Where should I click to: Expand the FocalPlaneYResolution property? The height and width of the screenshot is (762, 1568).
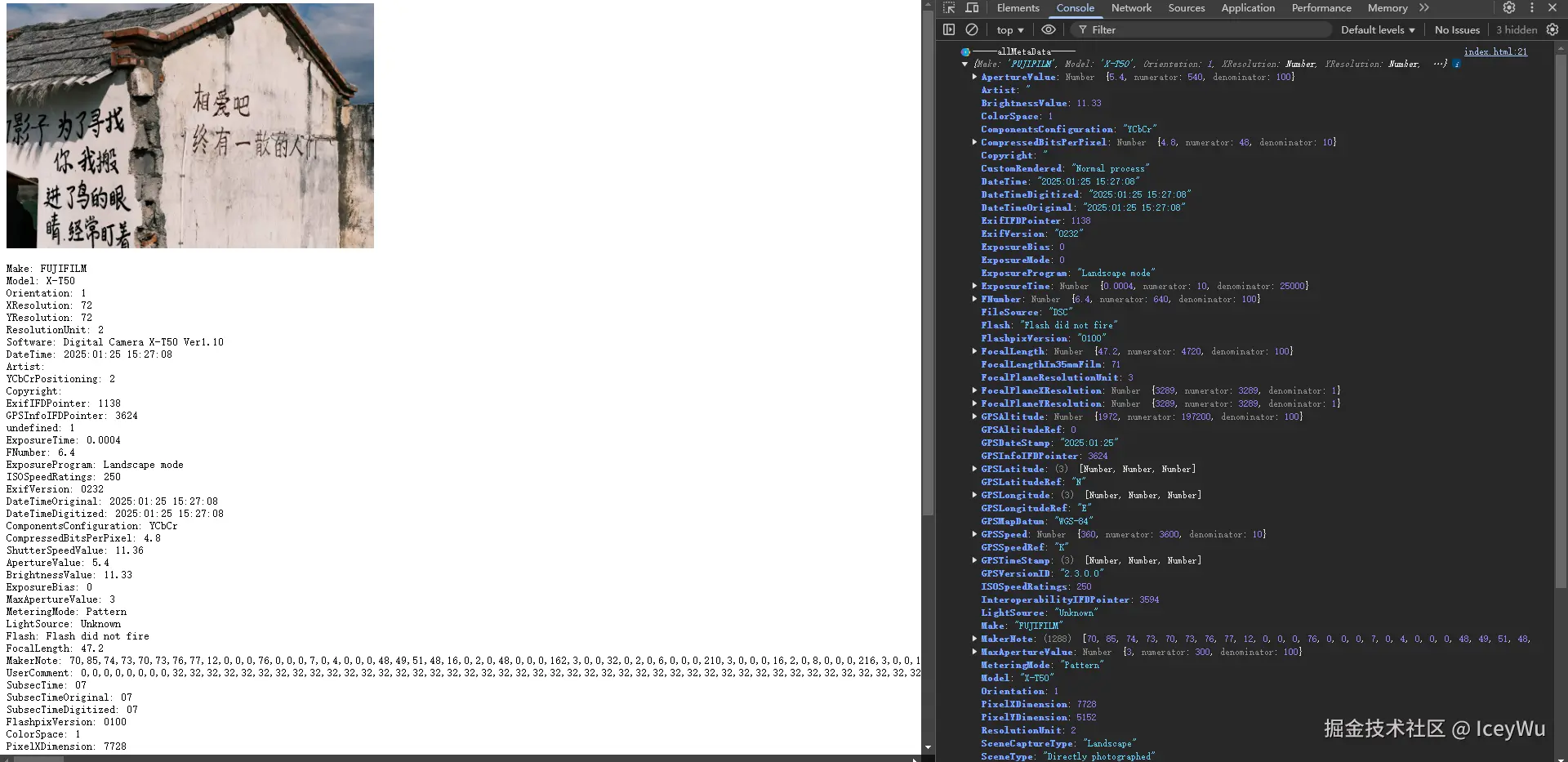point(974,403)
